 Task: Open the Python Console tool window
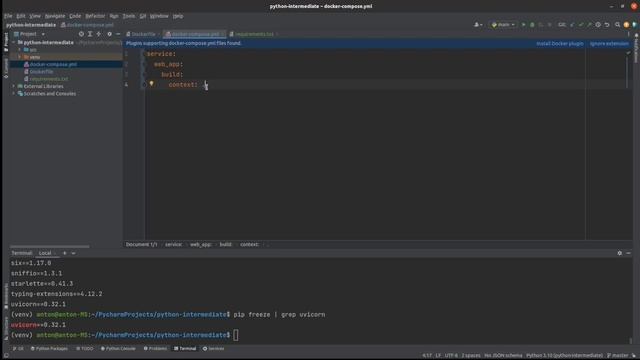pos(118,349)
